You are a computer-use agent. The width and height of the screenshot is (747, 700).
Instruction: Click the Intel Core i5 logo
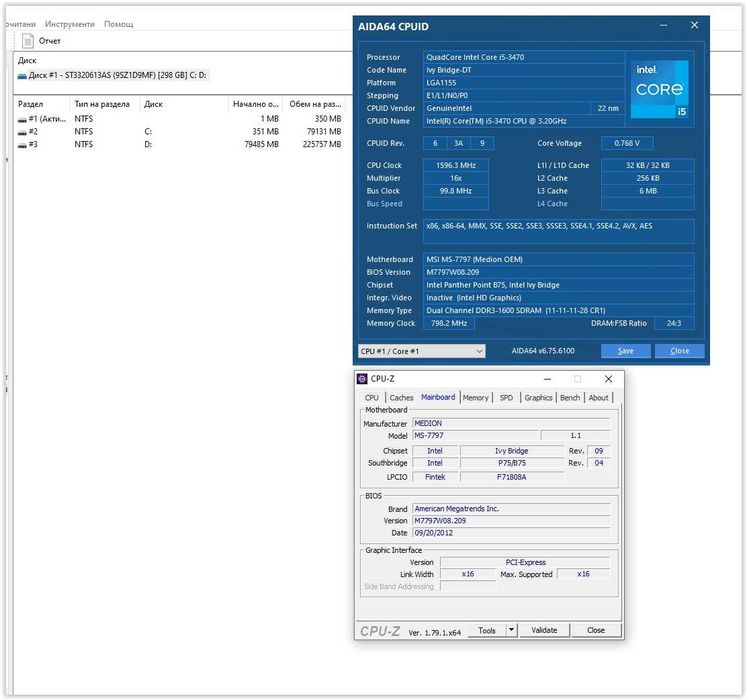pos(659,89)
